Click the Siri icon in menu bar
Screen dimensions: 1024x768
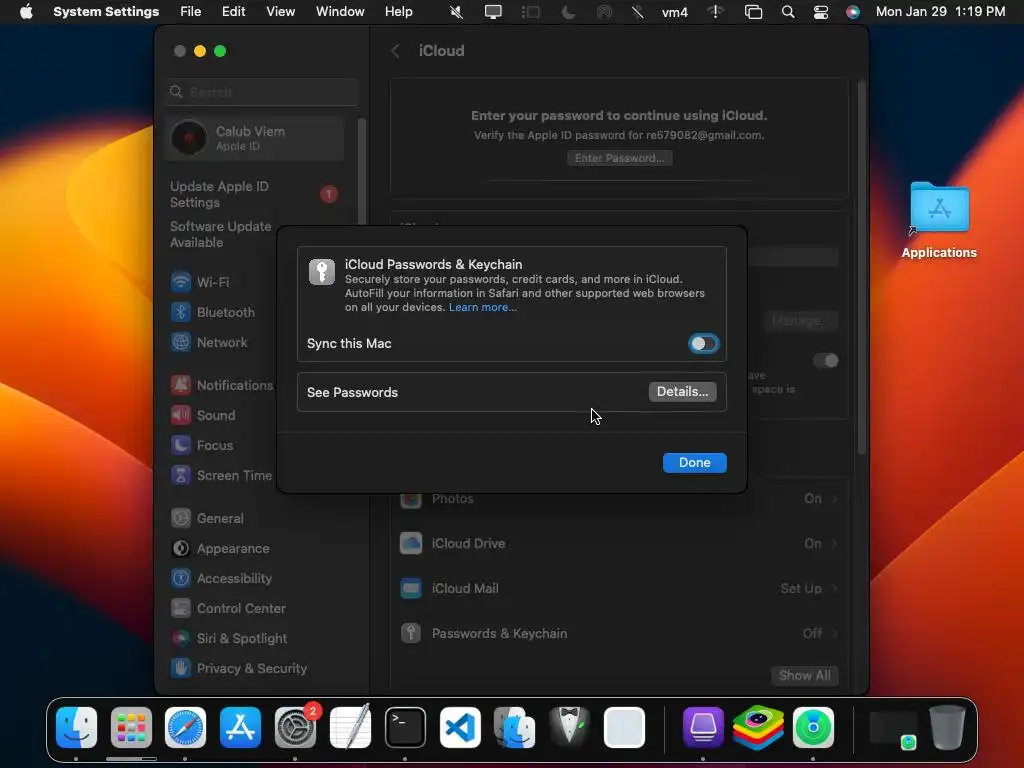point(853,12)
